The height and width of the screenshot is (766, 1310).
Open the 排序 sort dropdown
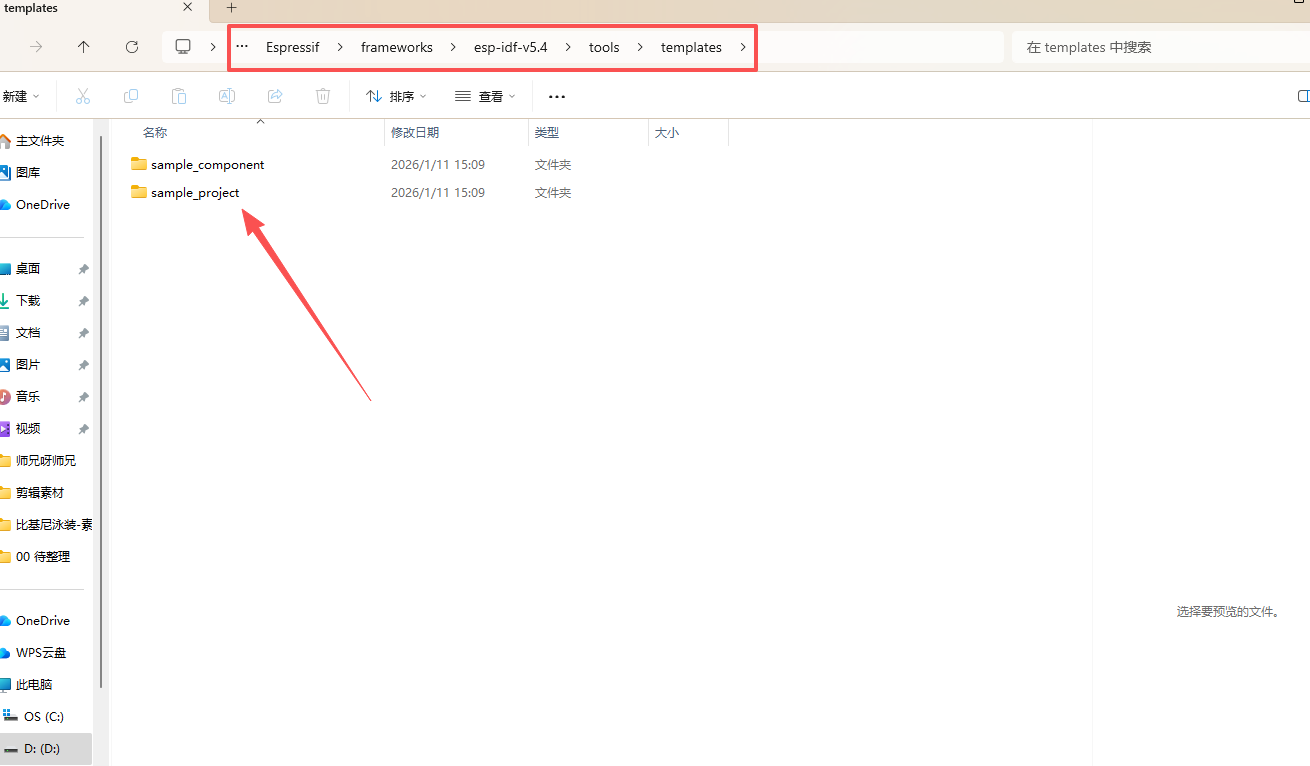(396, 96)
